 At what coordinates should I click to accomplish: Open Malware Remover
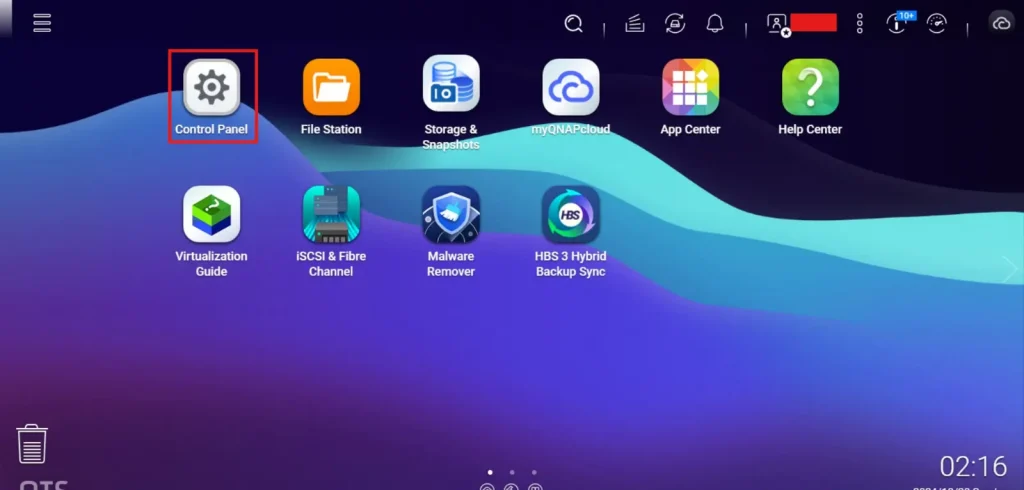[451, 214]
